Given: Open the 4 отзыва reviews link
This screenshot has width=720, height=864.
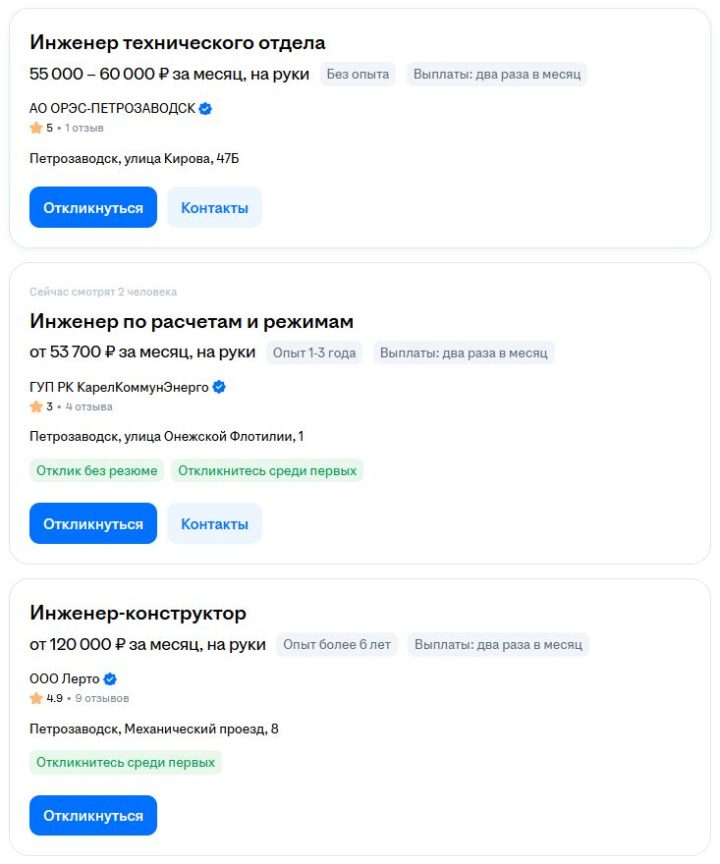Looking at the screenshot, I should [89, 407].
